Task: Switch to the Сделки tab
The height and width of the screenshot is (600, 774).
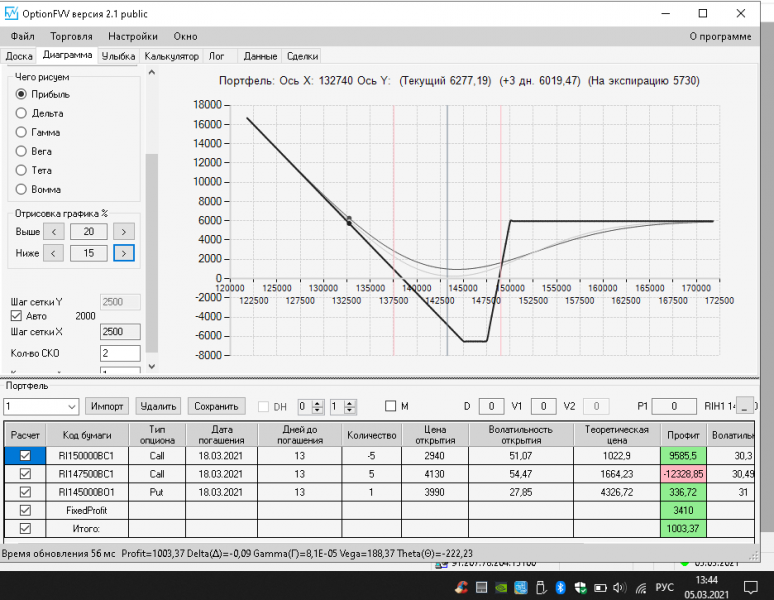Action: pyautogui.click(x=302, y=56)
